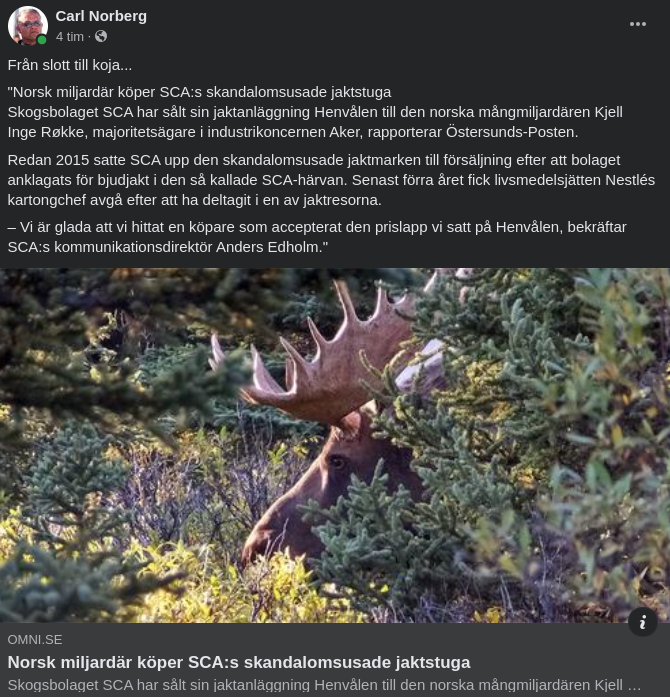Click the 'Anders Edholm' closing line of the post

pyautogui.click(x=167, y=246)
